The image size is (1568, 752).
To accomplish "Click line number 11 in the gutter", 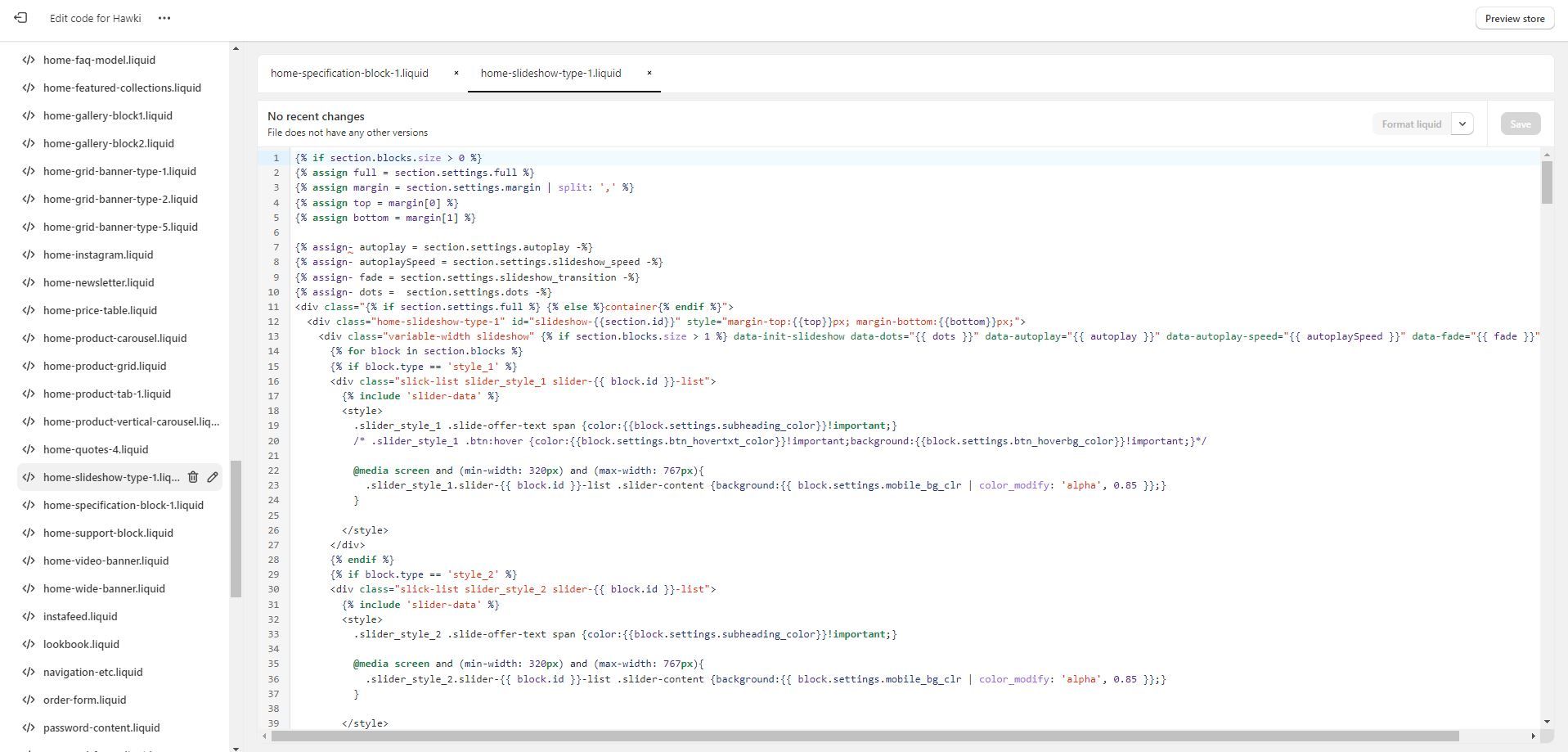I will click(275, 307).
